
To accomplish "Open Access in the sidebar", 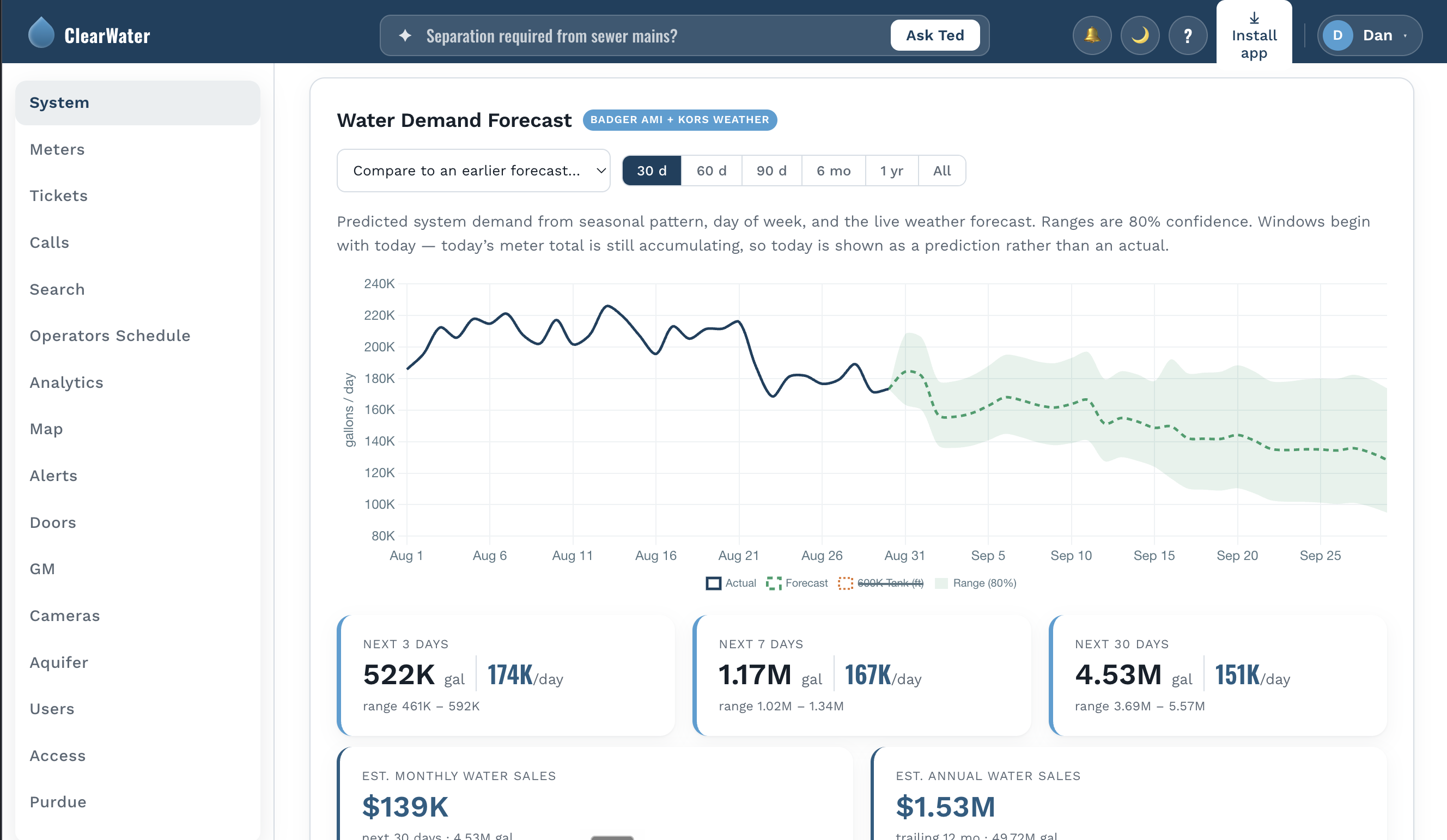I will pyautogui.click(x=138, y=756).
